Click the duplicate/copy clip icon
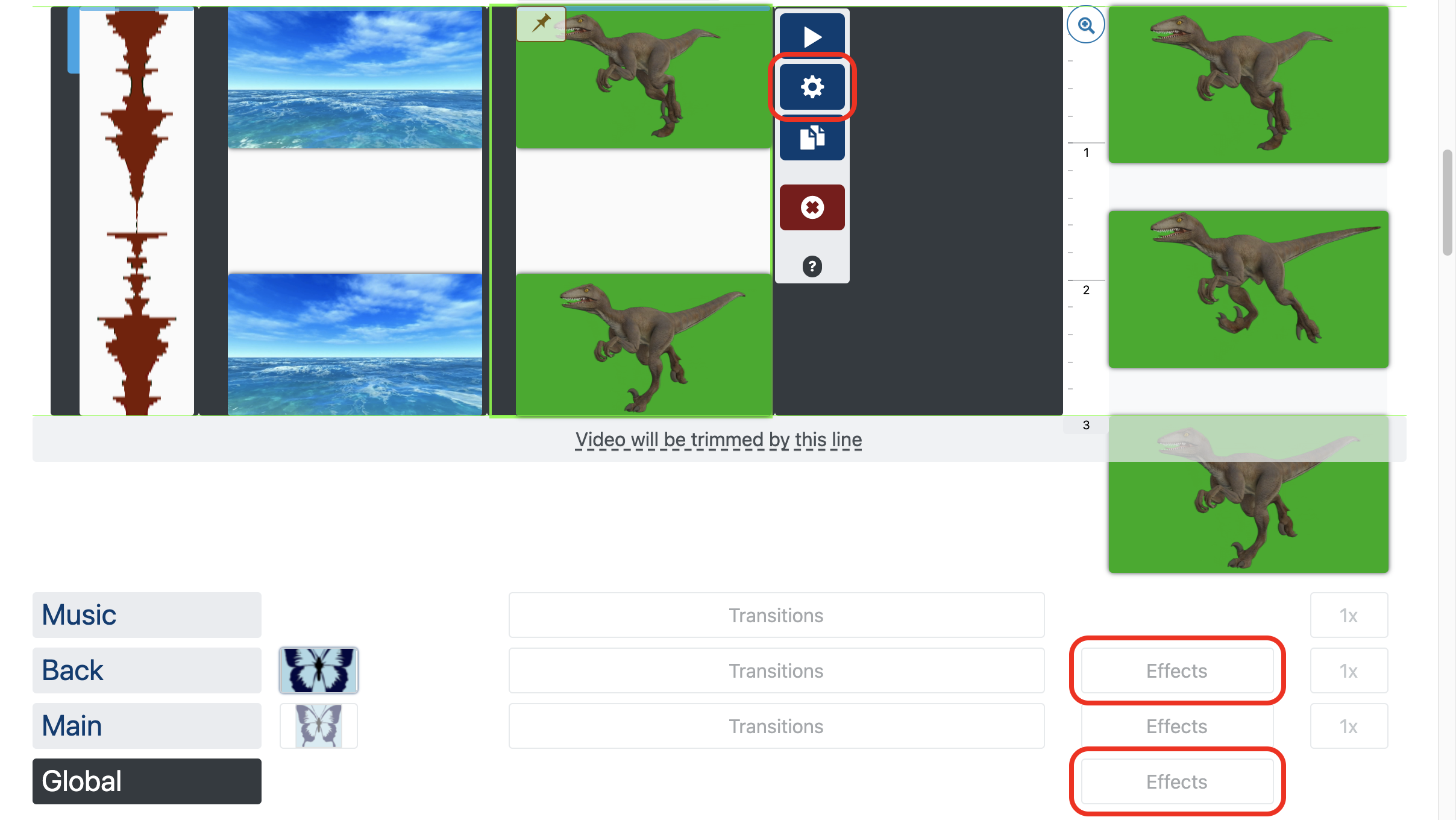This screenshot has height=820, width=1456. point(811,137)
